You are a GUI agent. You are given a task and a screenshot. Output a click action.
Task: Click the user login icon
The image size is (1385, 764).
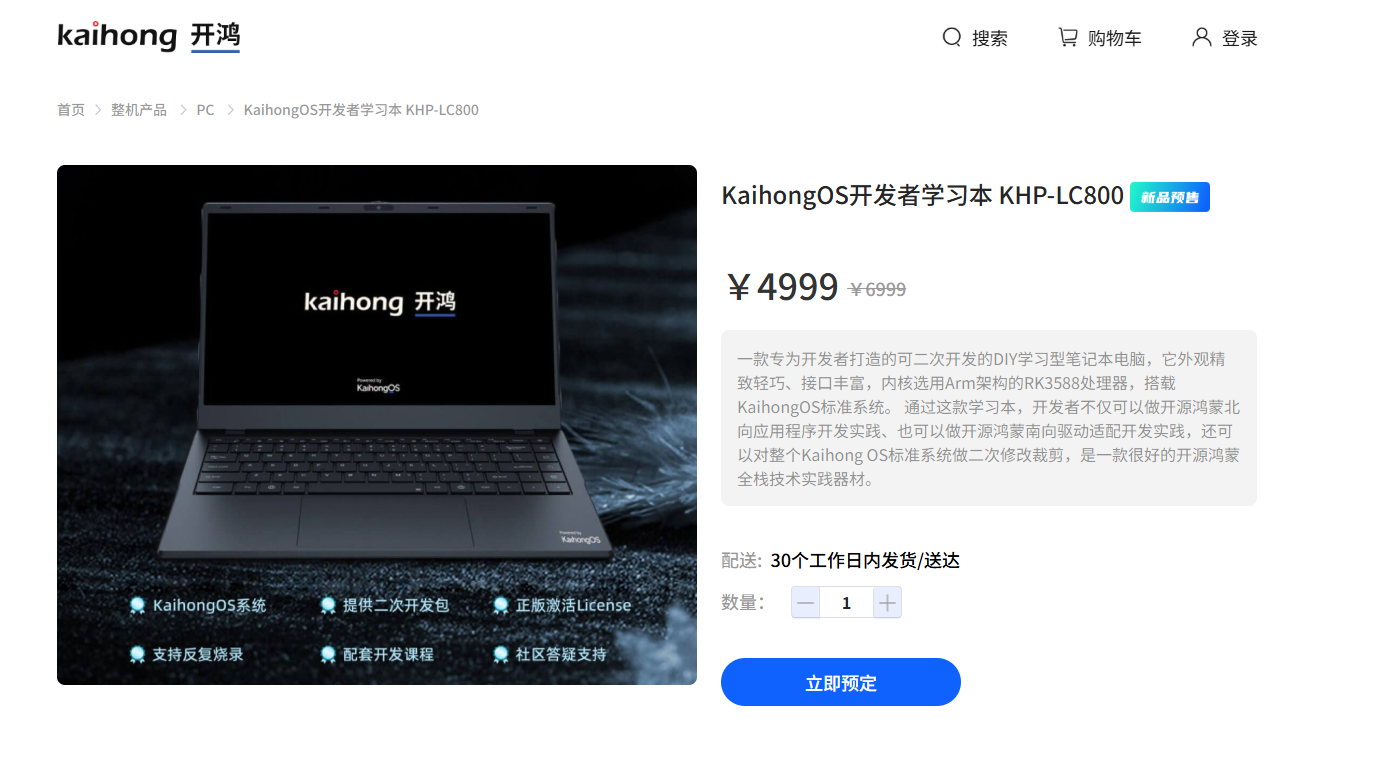click(x=1201, y=38)
